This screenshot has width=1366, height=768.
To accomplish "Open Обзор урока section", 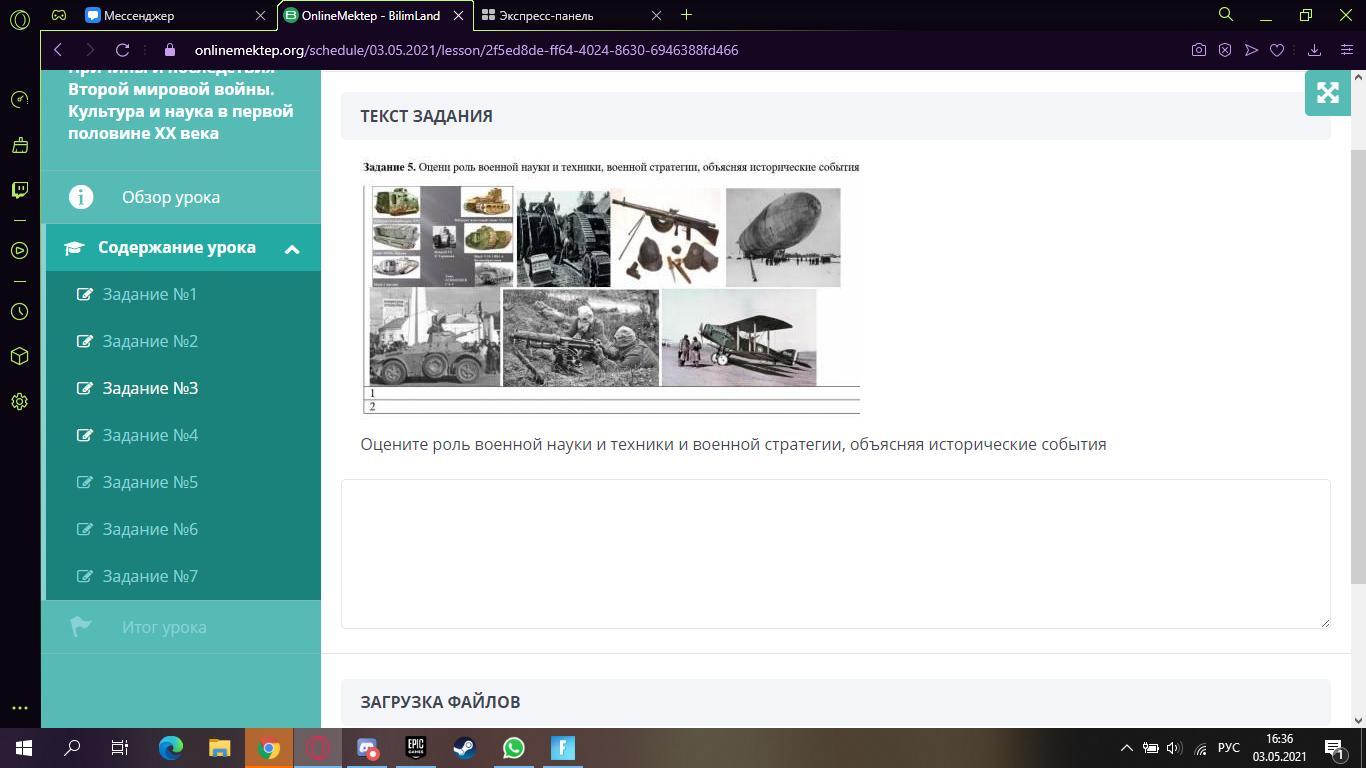I will [x=181, y=197].
